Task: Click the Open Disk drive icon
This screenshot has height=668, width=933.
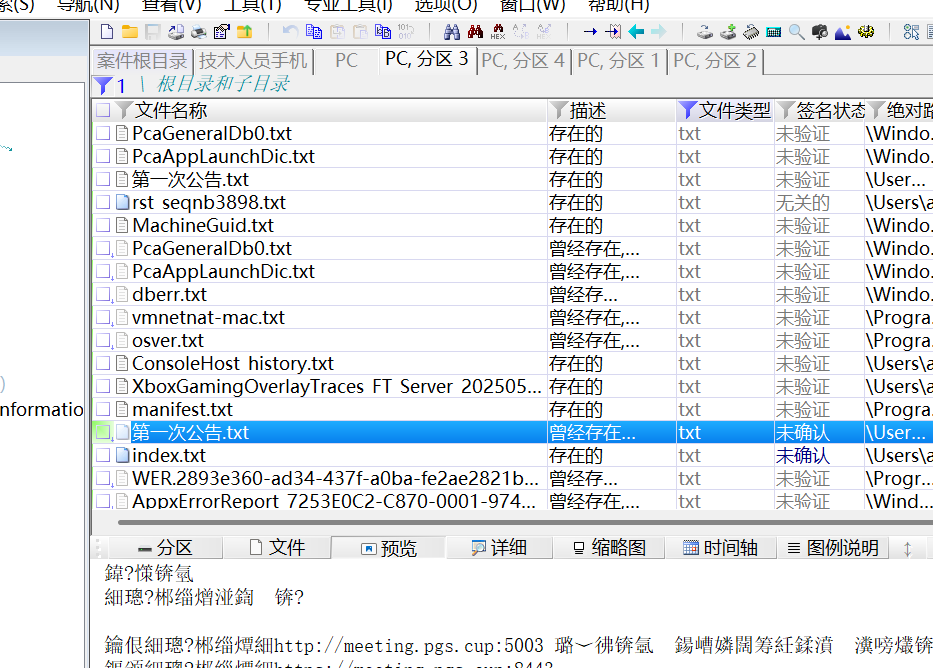Action: [705, 32]
